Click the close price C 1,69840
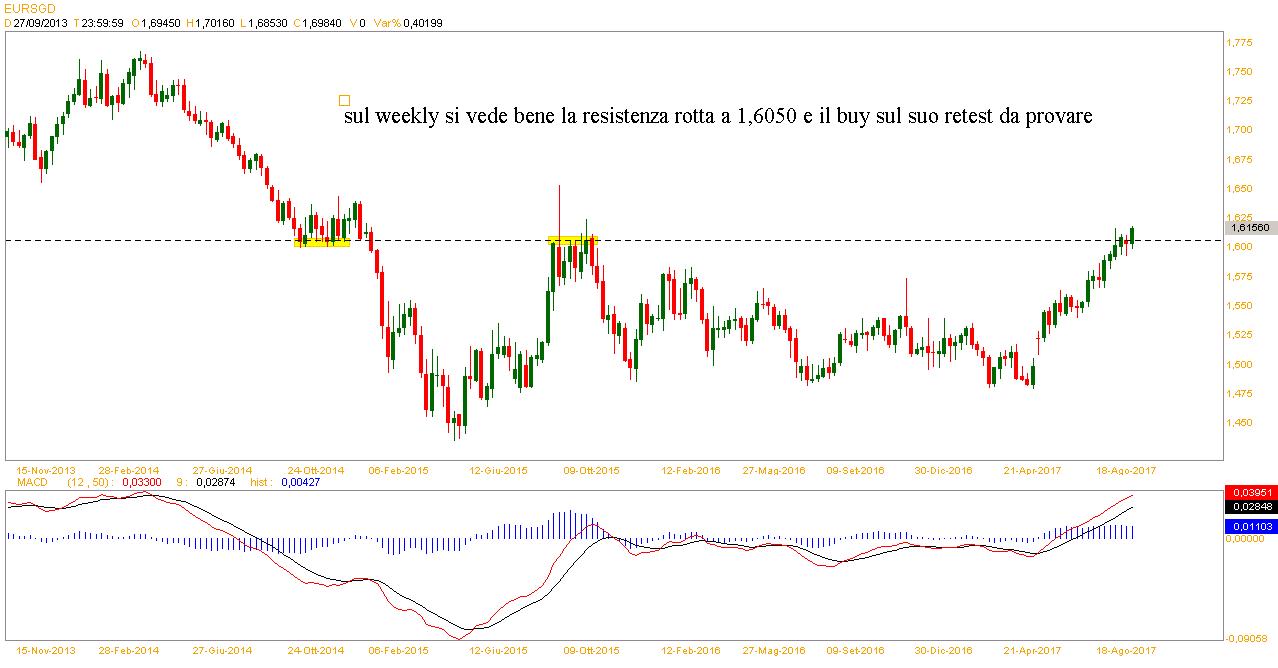Viewport: 1278px width, 668px height. pyautogui.click(x=314, y=24)
